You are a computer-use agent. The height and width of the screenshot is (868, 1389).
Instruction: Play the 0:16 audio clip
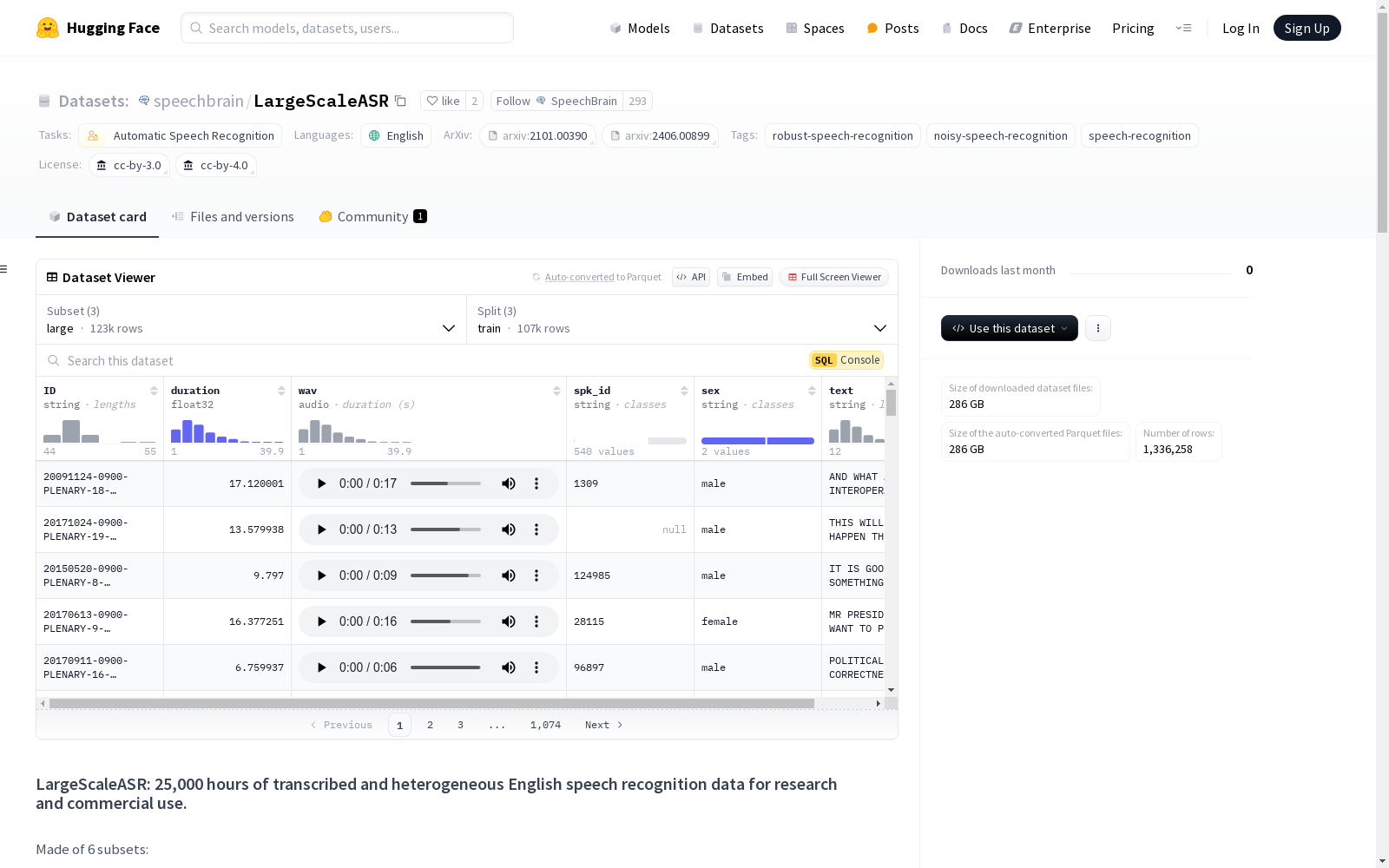pyautogui.click(x=321, y=621)
